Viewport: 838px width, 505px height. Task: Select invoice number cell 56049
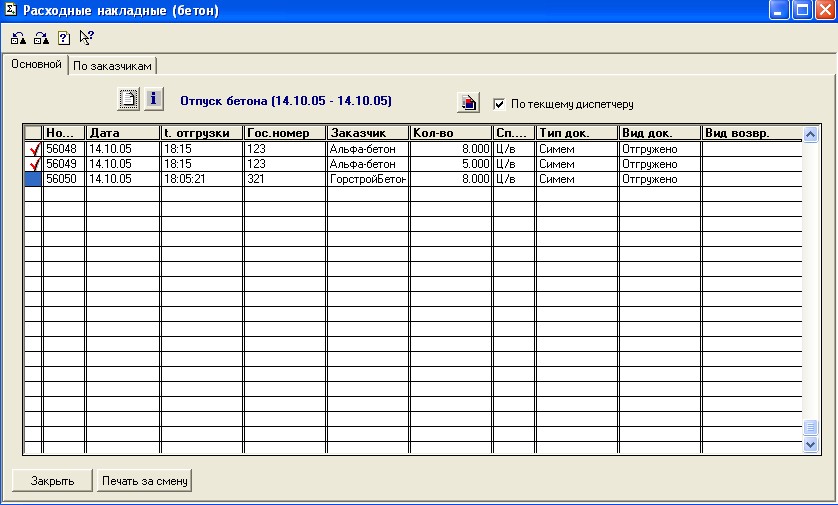[64, 164]
